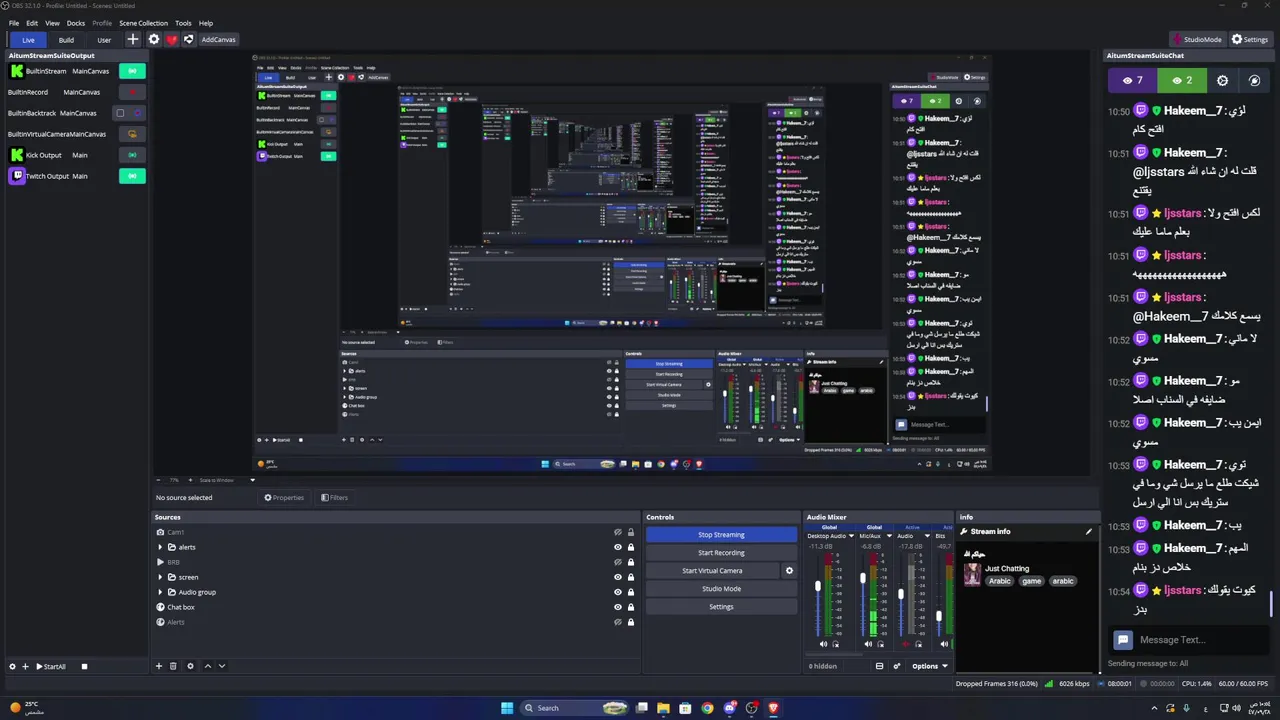Open Google Chrome from the taskbar
Image resolution: width=1280 pixels, height=720 pixels.
pos(708,708)
